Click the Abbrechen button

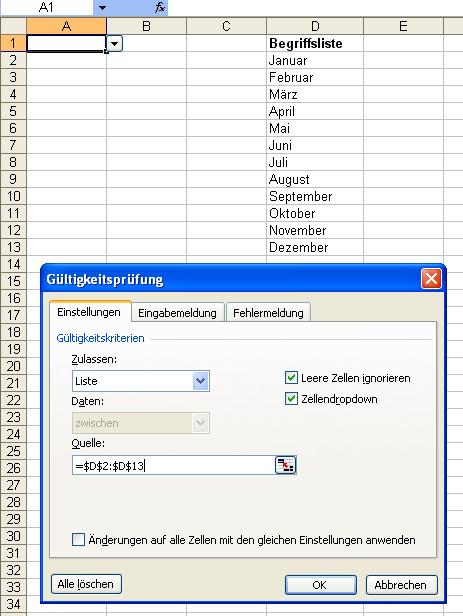pyautogui.click(x=401, y=585)
